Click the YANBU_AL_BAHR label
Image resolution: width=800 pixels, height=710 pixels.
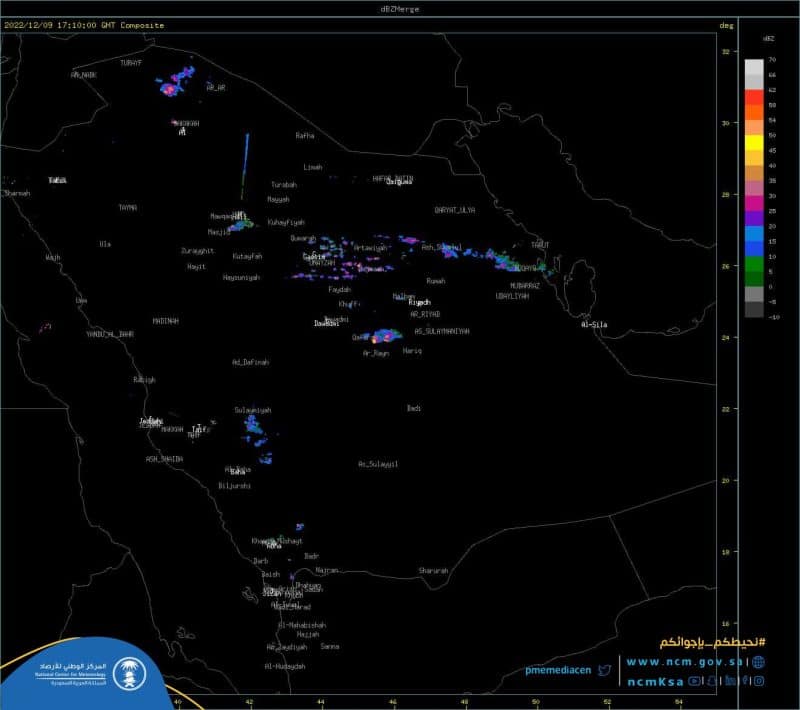click(110, 334)
